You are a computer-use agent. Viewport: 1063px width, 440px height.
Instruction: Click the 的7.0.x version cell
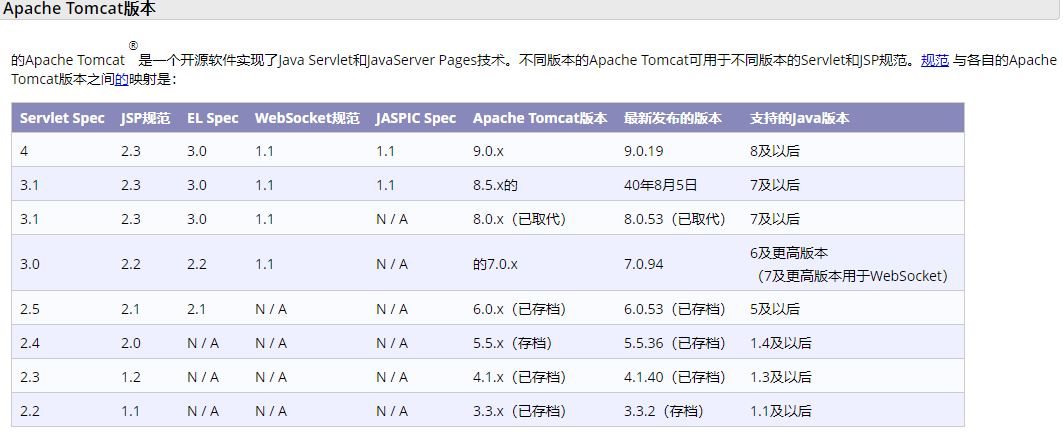click(496, 264)
